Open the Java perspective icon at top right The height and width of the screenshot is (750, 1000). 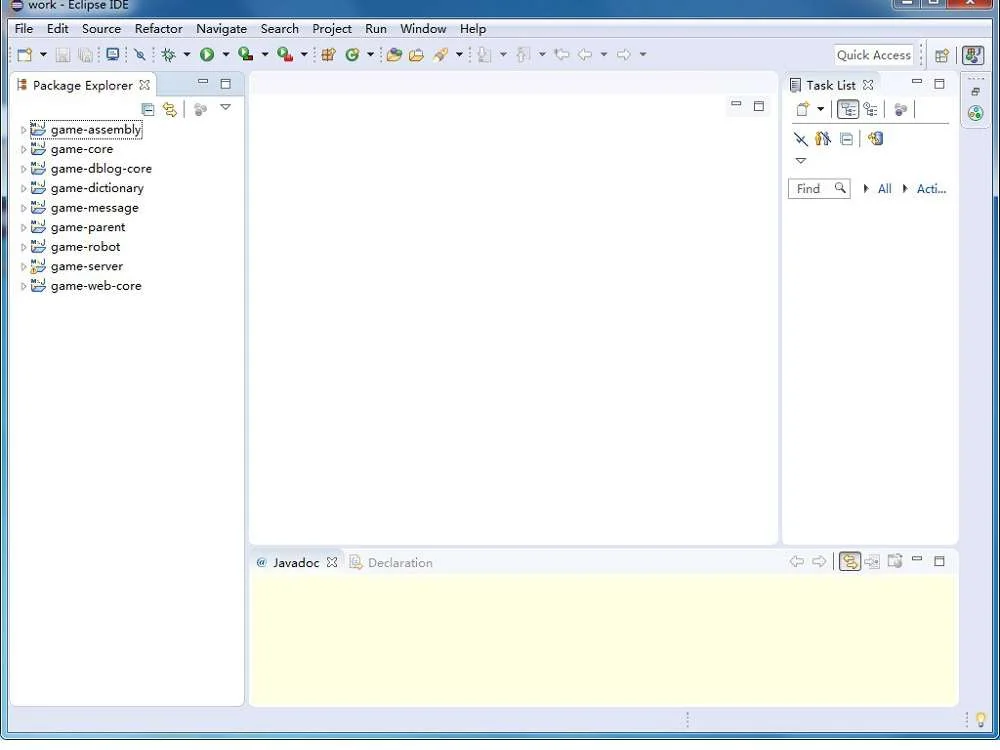pyautogui.click(x=972, y=55)
